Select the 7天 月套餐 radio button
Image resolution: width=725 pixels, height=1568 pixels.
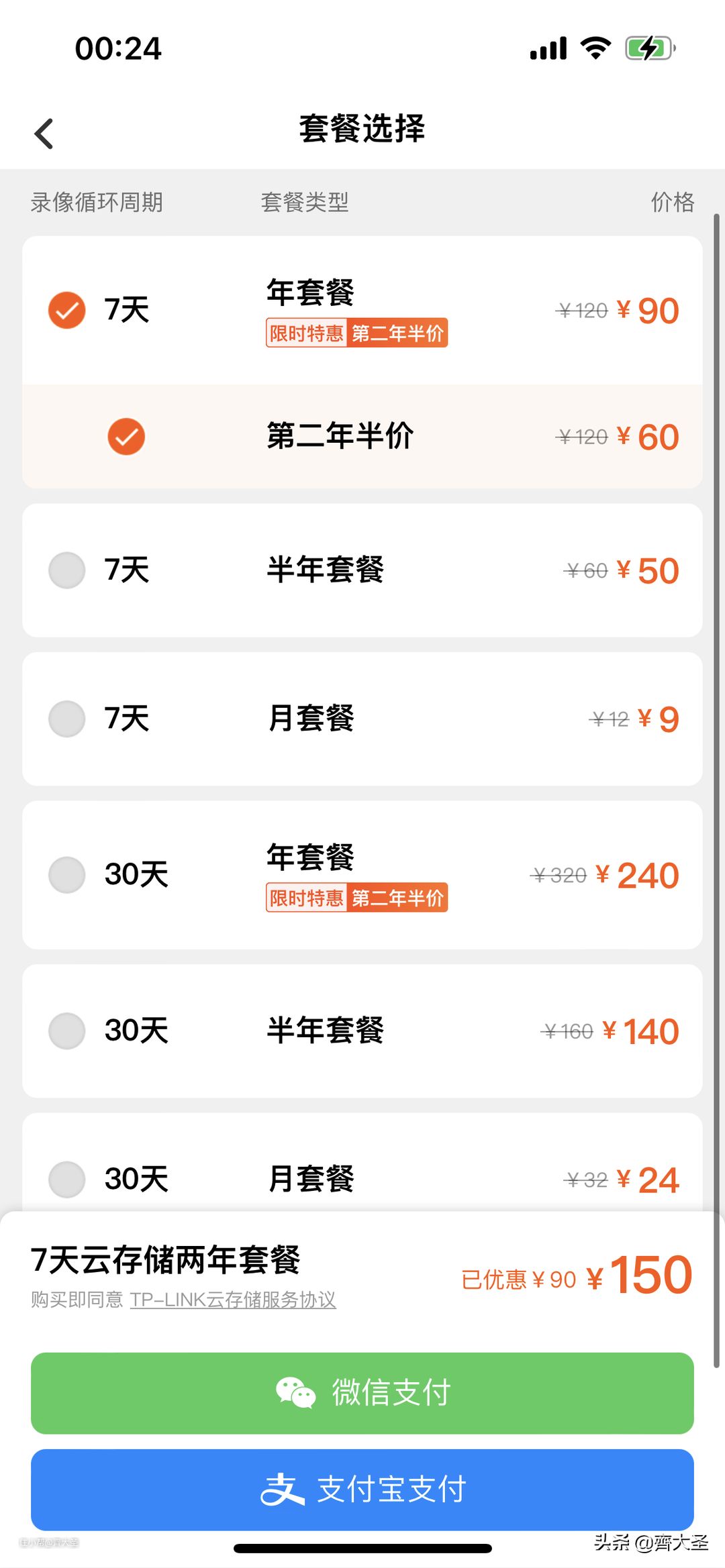click(x=67, y=719)
